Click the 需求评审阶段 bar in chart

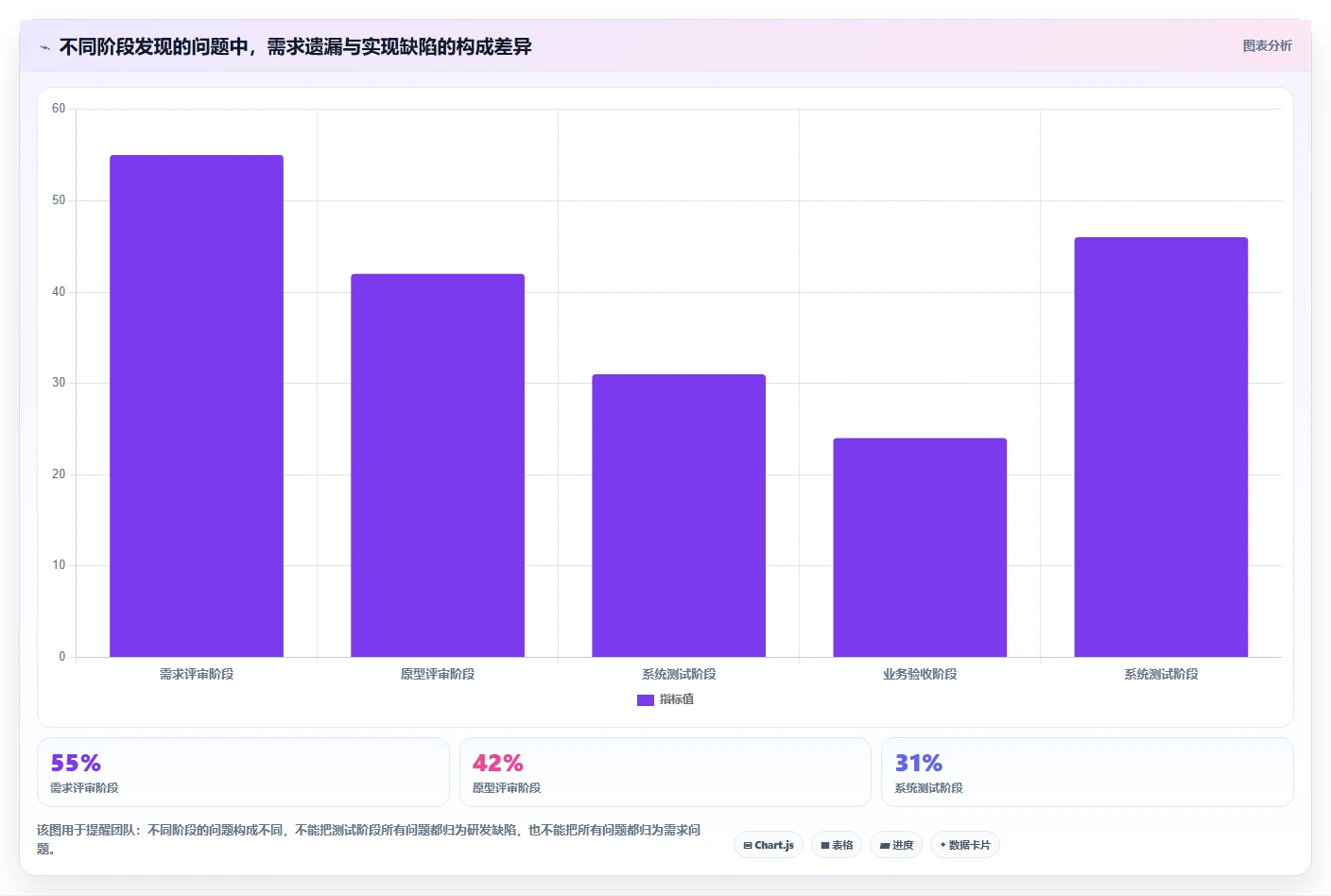(197, 405)
